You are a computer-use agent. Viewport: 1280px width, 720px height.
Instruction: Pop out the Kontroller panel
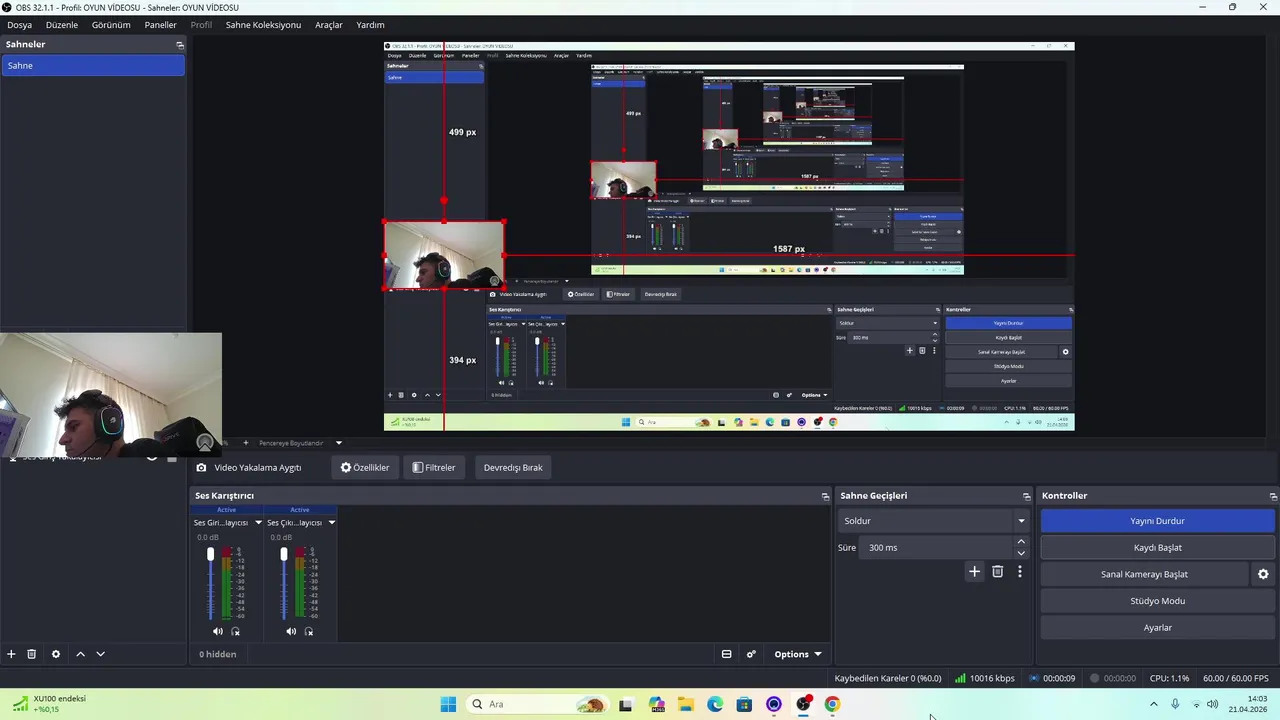(x=1273, y=496)
